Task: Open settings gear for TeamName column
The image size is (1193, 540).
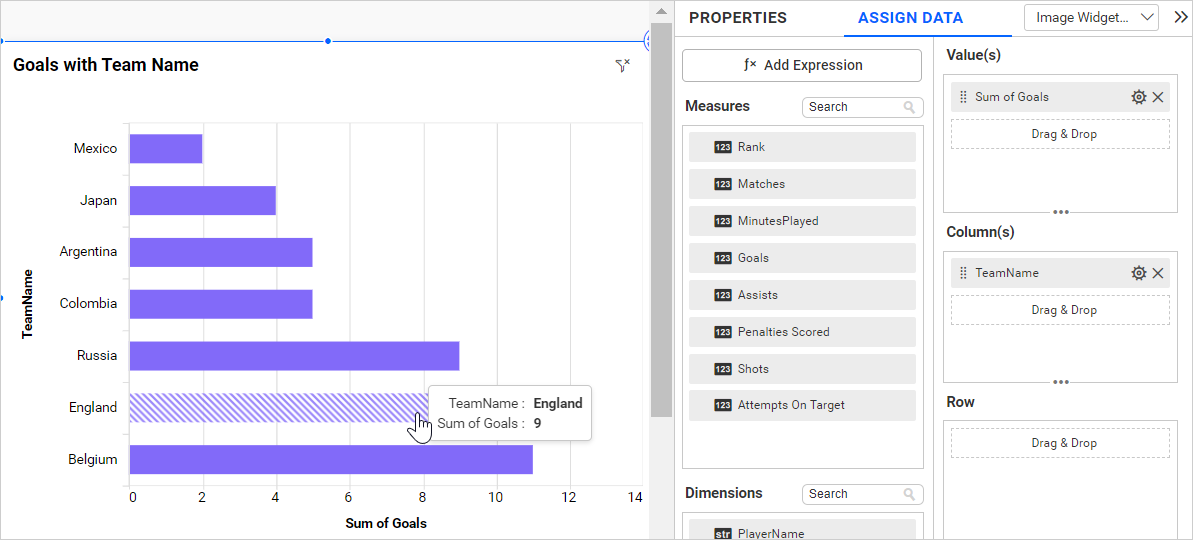Action: tap(1138, 273)
